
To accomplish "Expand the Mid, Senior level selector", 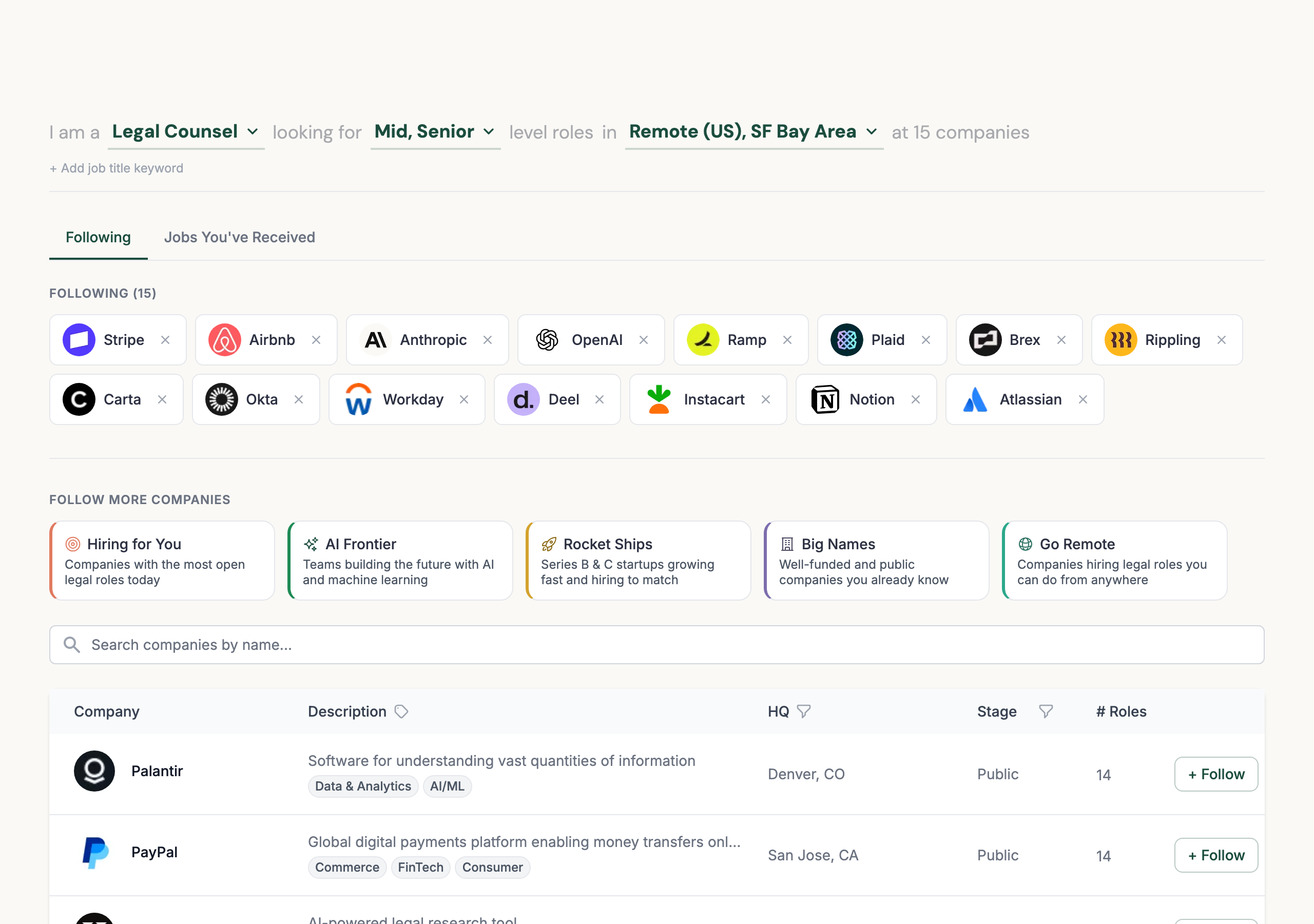I will [489, 132].
